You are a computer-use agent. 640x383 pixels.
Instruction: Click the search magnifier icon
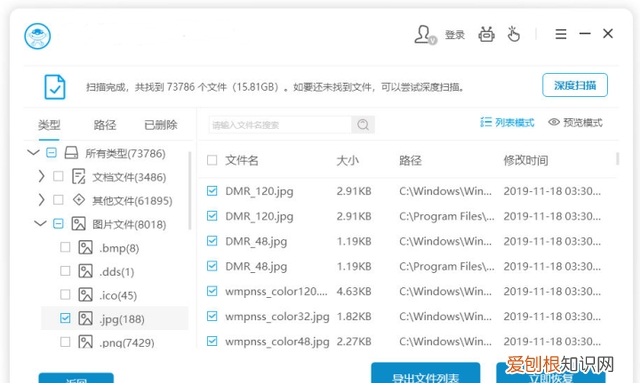(363, 125)
